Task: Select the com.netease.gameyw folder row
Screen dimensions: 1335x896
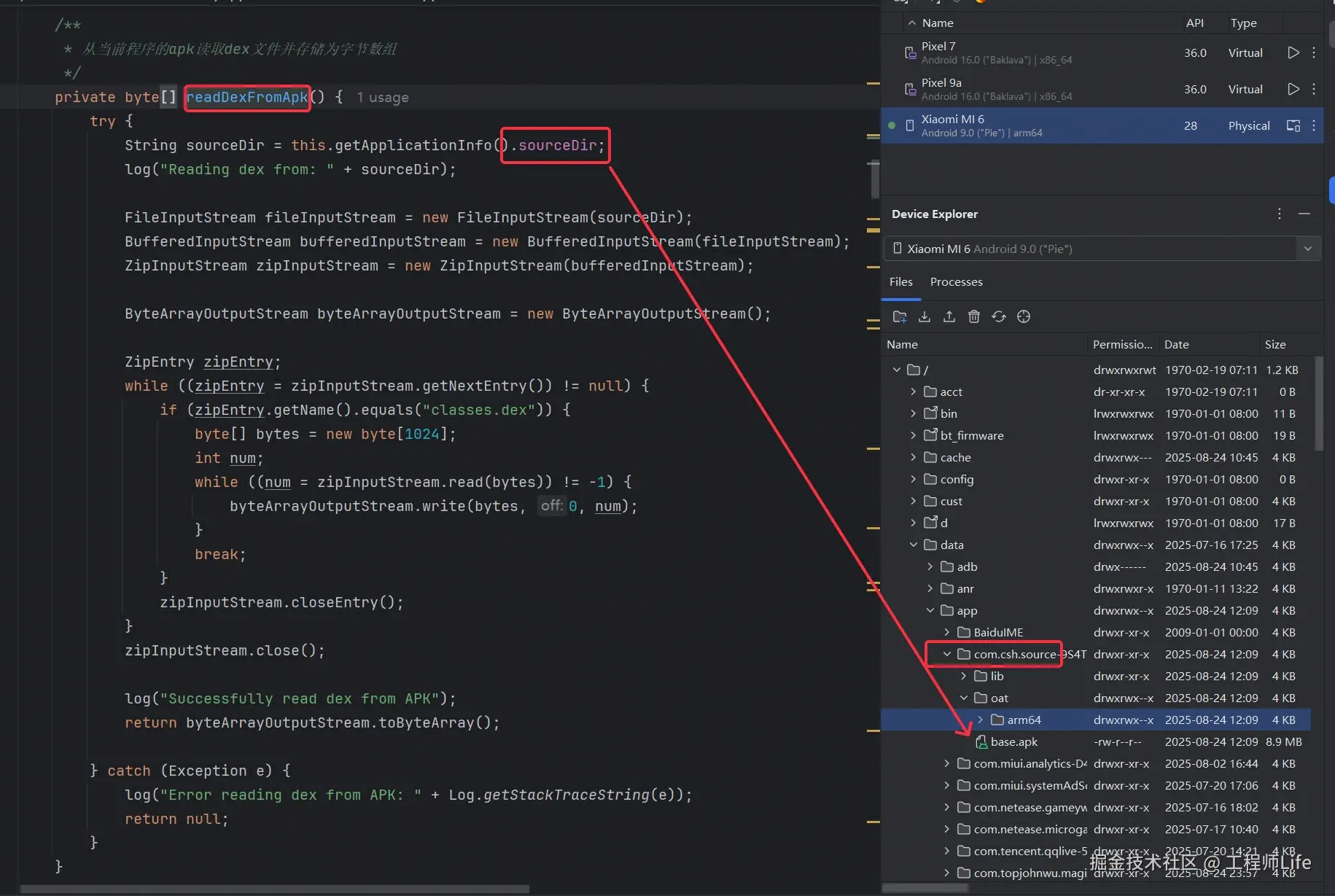Action: click(1096, 807)
